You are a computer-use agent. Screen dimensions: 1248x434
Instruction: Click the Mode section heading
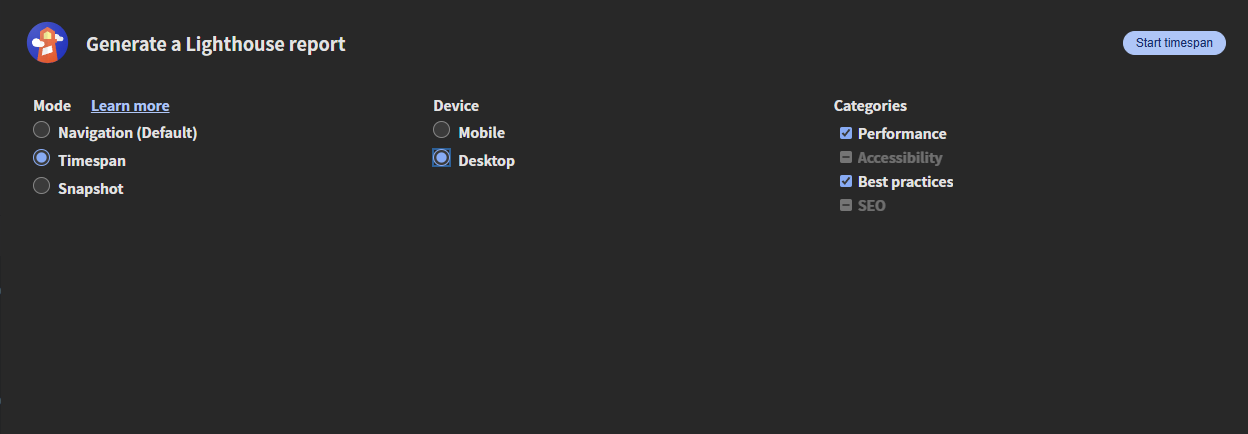(52, 106)
